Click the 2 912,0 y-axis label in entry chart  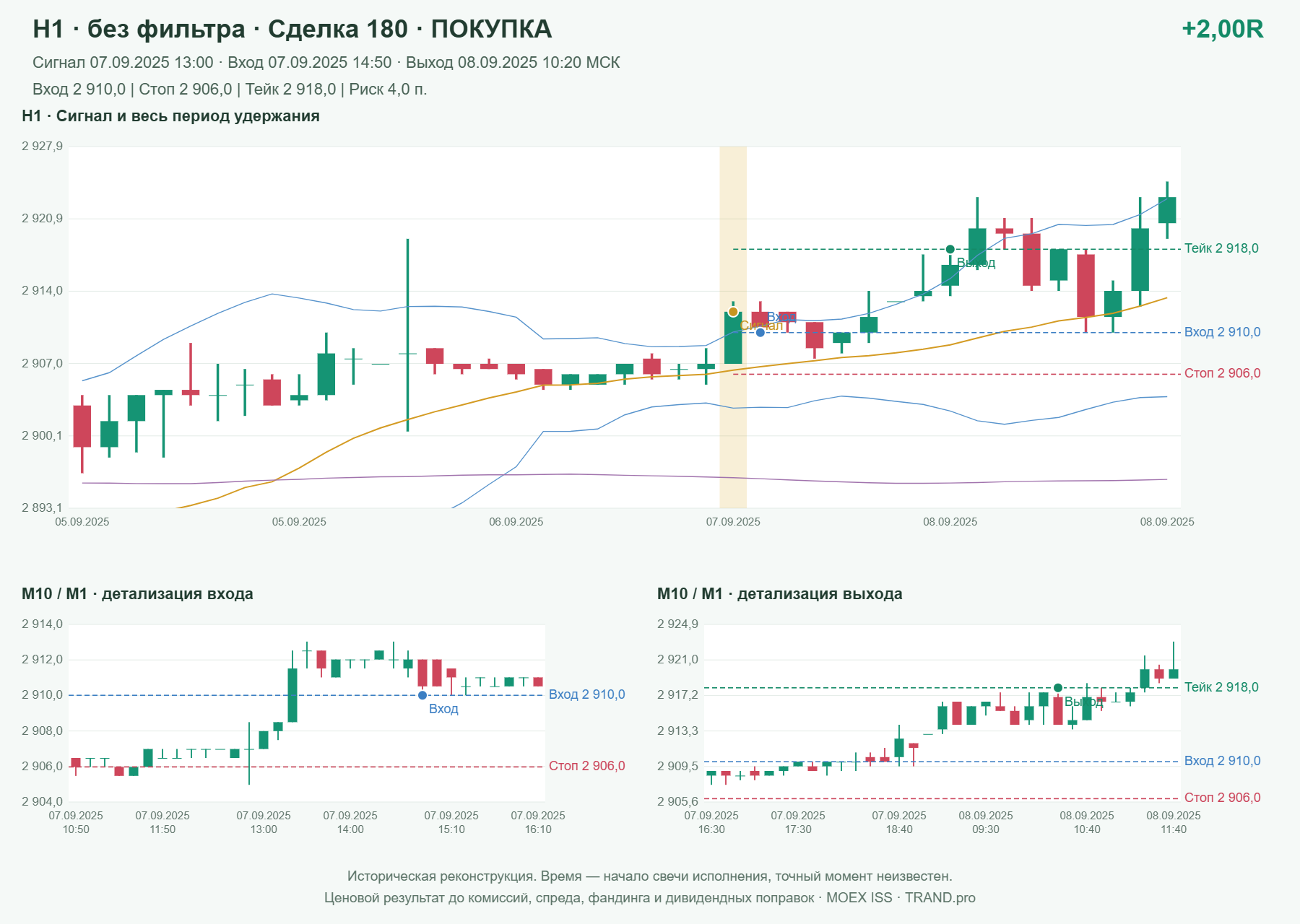[x=42, y=660]
